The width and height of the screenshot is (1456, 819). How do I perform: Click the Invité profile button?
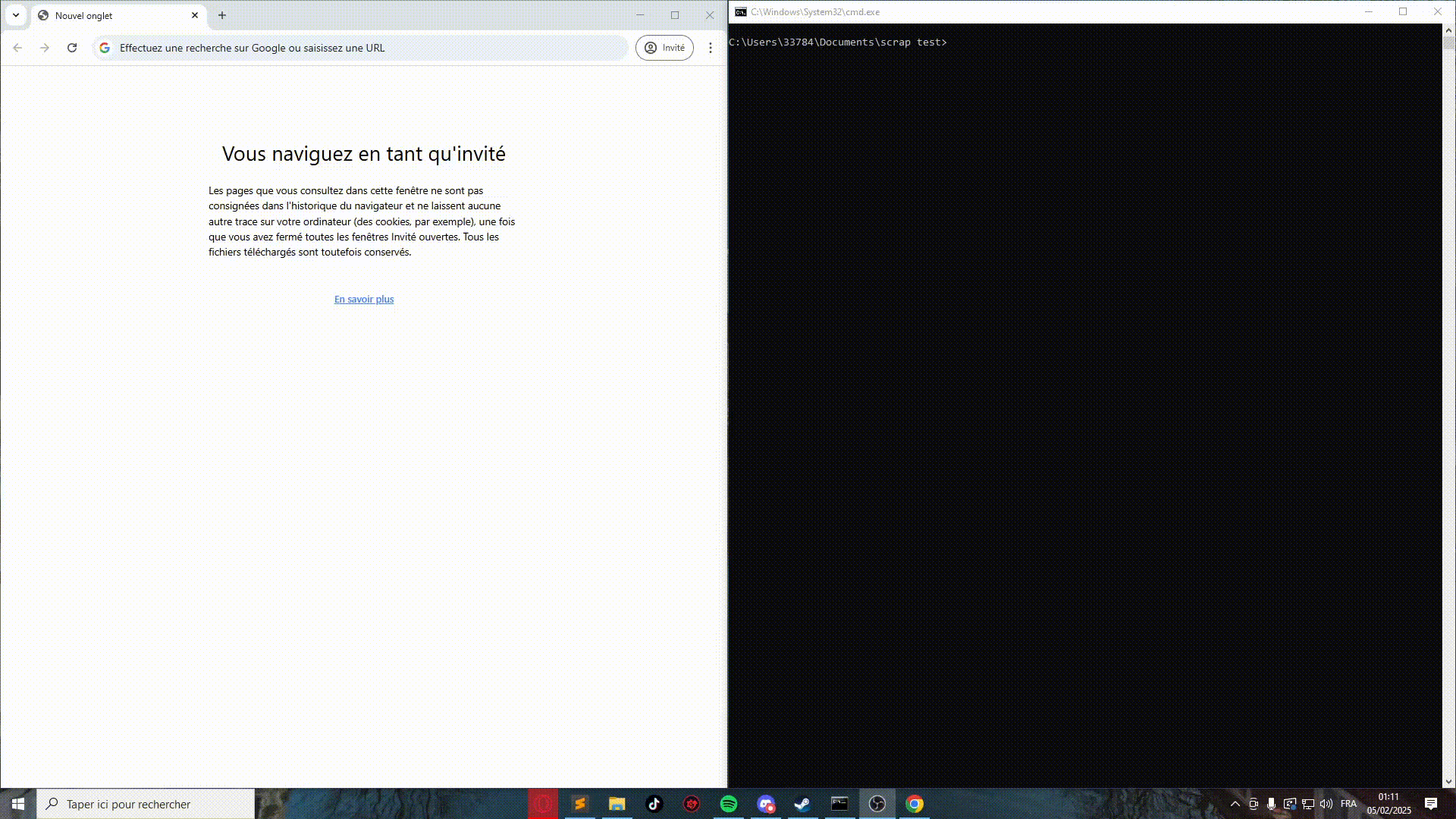pyautogui.click(x=664, y=48)
